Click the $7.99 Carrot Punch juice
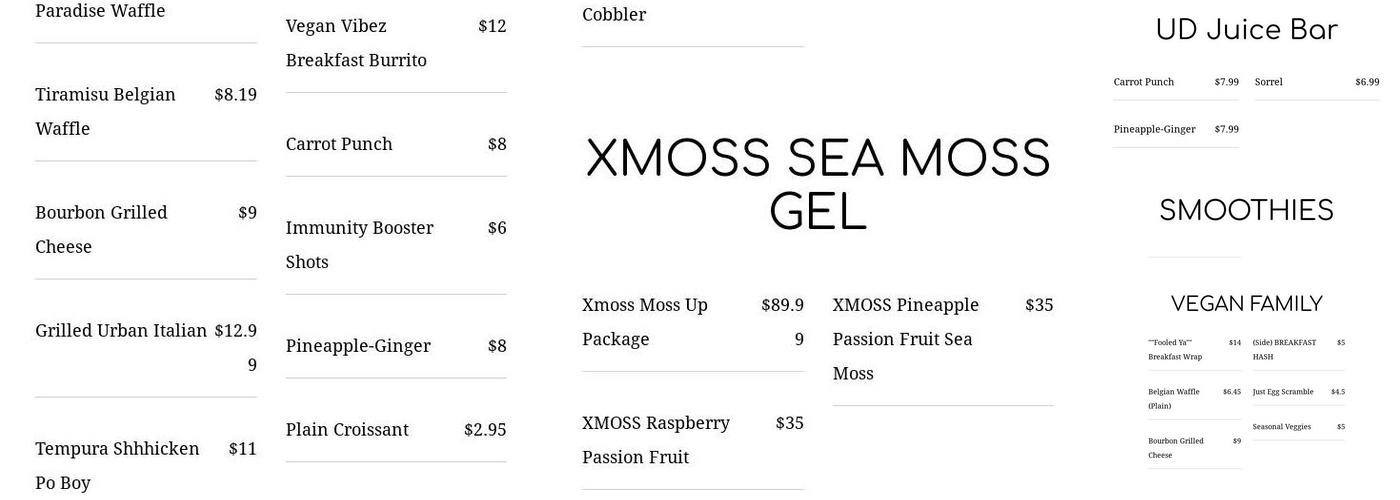The image size is (1400, 500). [1144, 82]
